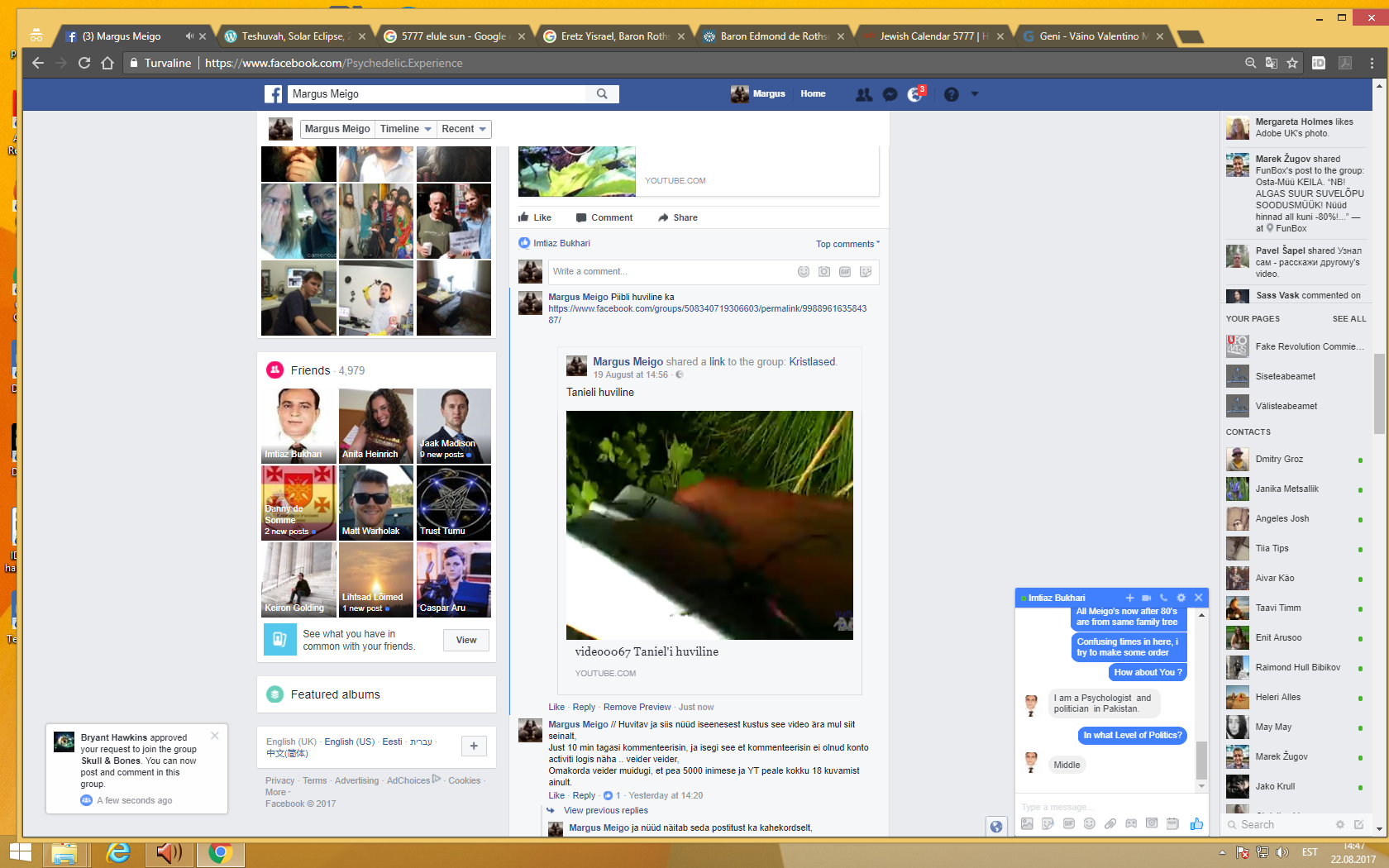Toggle Like on the YouTube post
Screen dimensions: 1389x868
535,217
